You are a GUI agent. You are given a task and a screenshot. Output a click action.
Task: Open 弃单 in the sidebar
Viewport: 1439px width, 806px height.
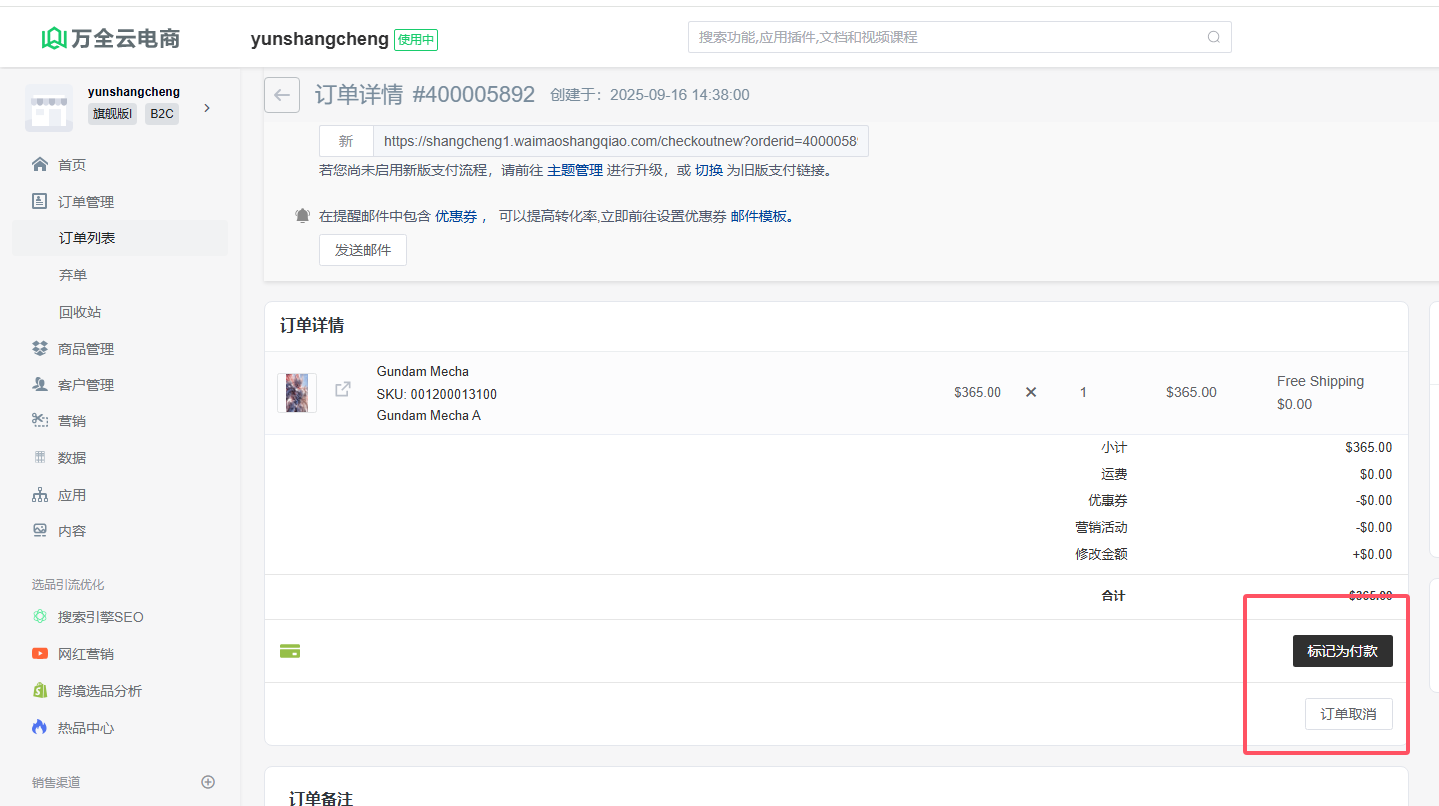pos(73,275)
